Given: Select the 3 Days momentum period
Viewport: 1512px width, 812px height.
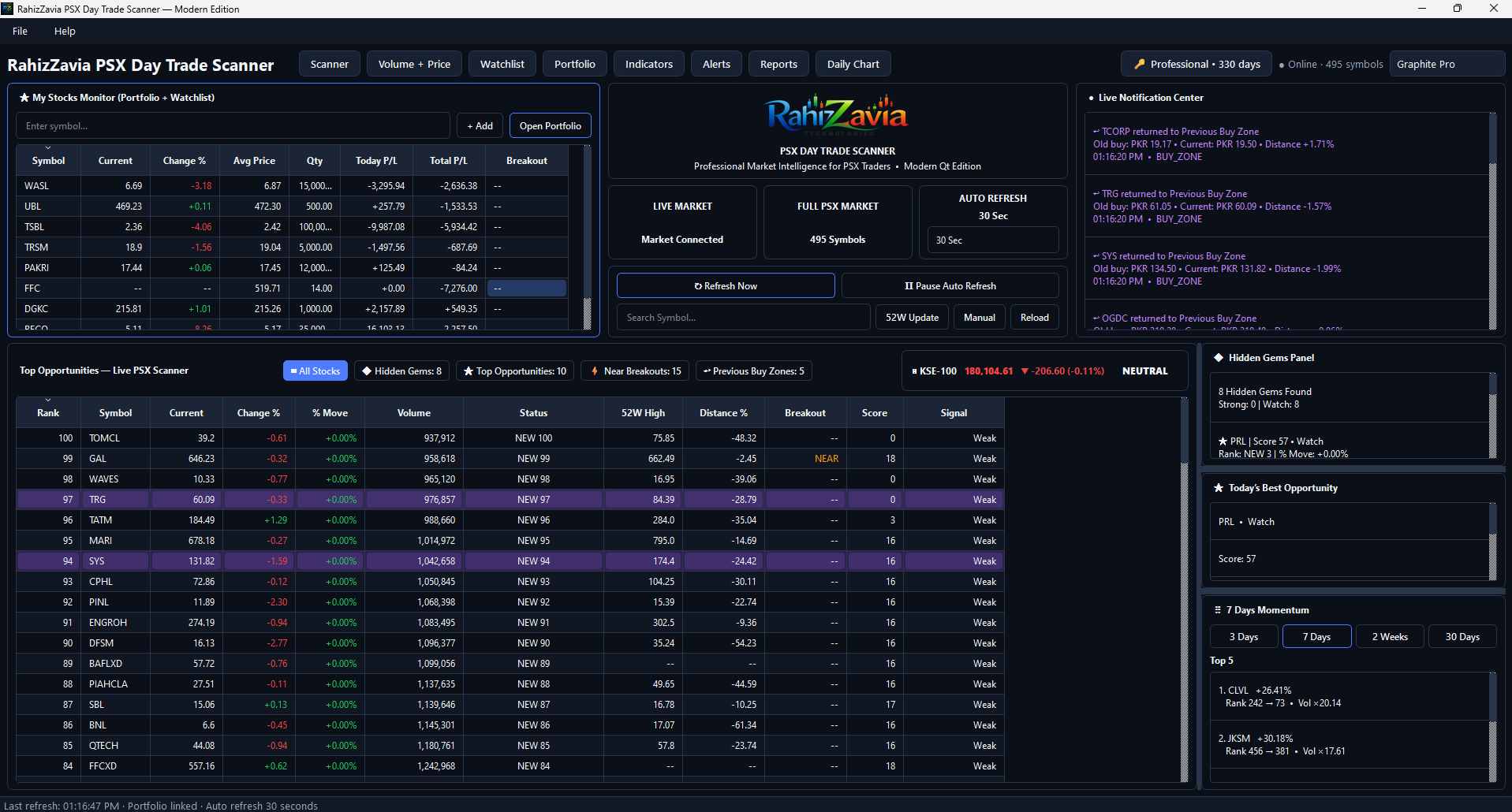Looking at the screenshot, I should [1244, 637].
